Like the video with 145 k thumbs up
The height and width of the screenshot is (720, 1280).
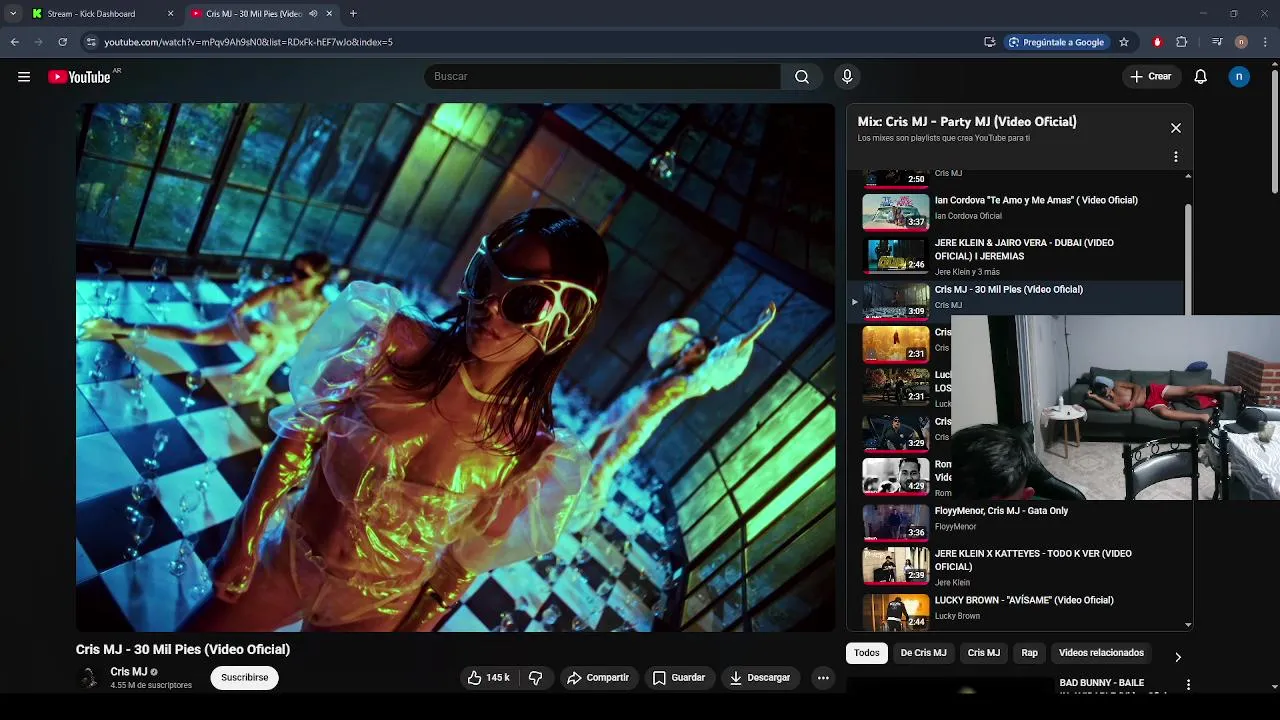(489, 678)
